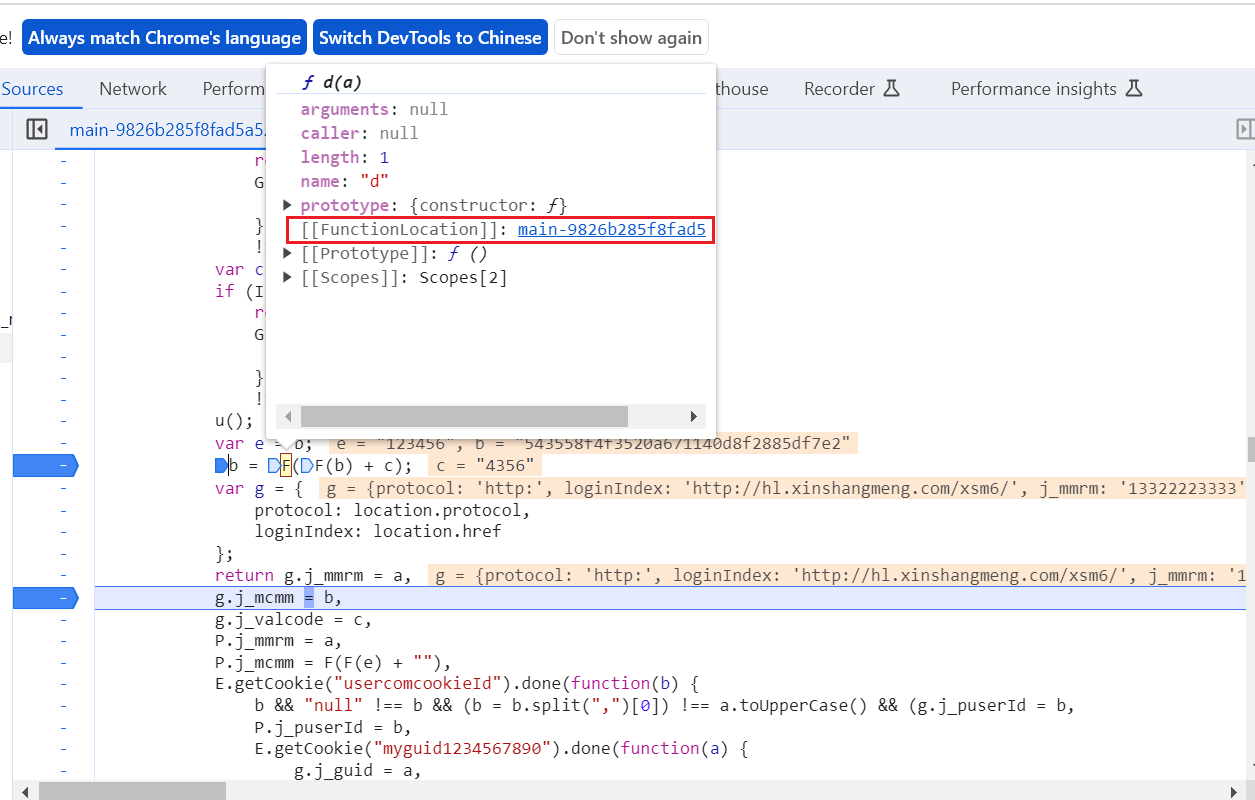Open the partly hidden Performance tab

pyautogui.click(x=233, y=89)
